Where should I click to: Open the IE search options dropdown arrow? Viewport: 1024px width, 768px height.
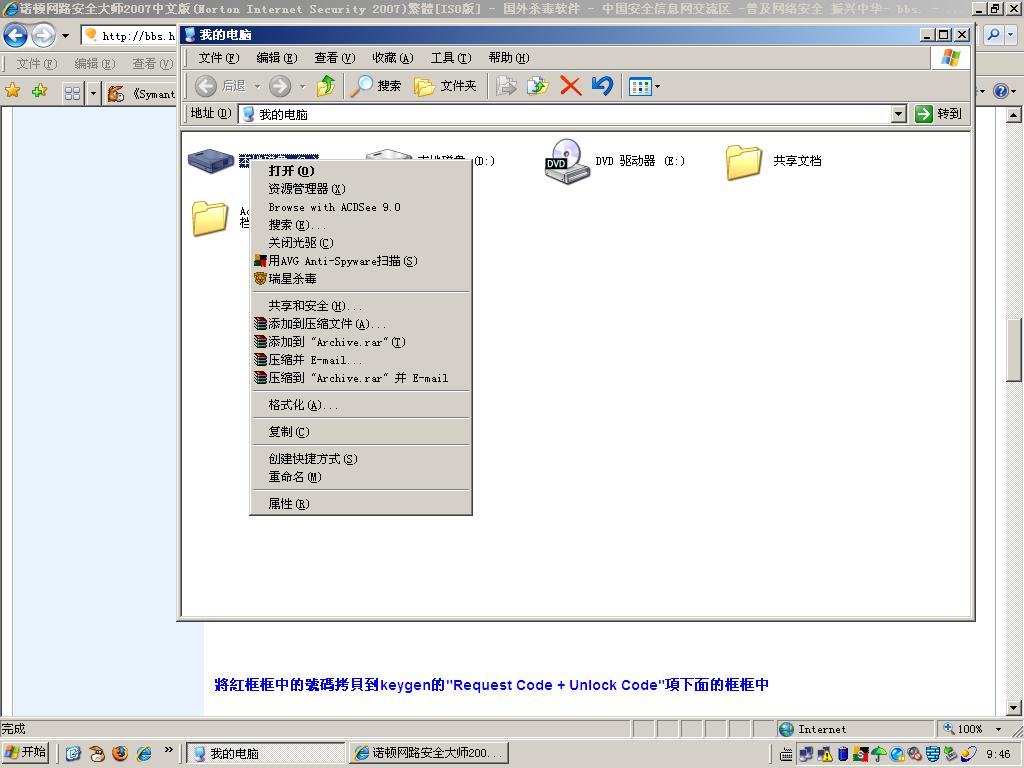tap(1010, 35)
